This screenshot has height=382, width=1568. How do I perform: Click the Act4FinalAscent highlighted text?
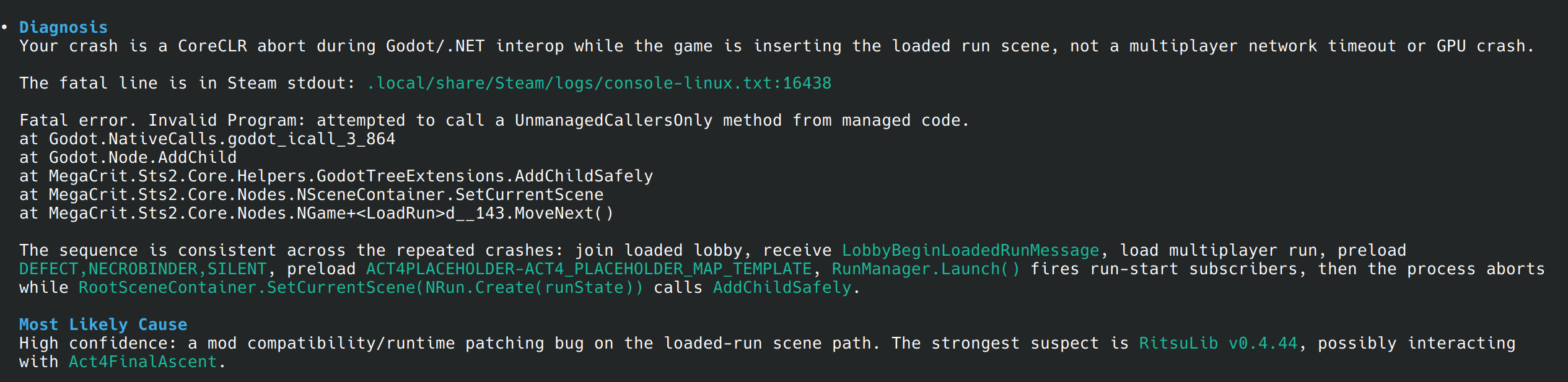(x=143, y=362)
